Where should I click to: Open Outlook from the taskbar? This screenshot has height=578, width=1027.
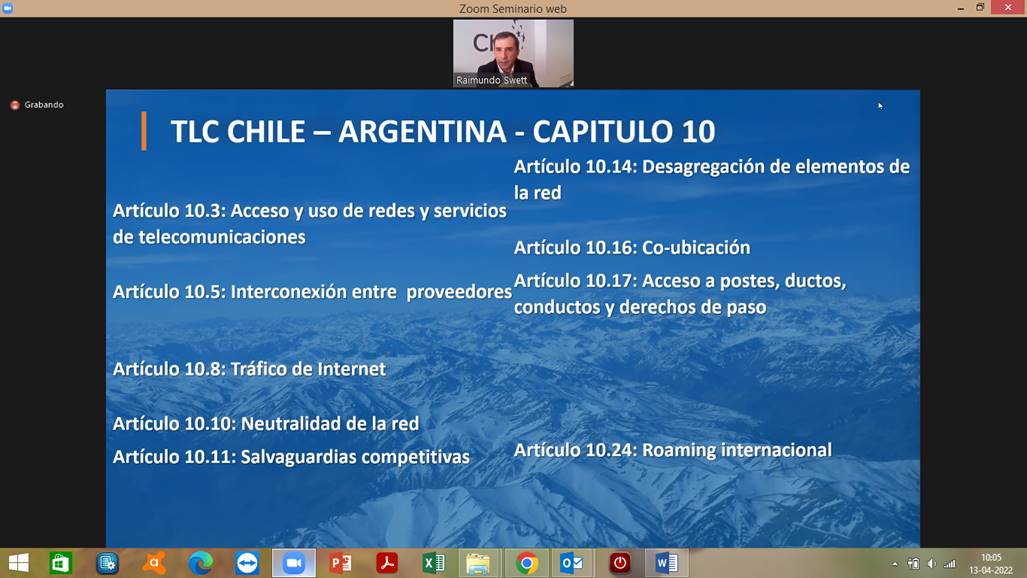tap(572, 563)
